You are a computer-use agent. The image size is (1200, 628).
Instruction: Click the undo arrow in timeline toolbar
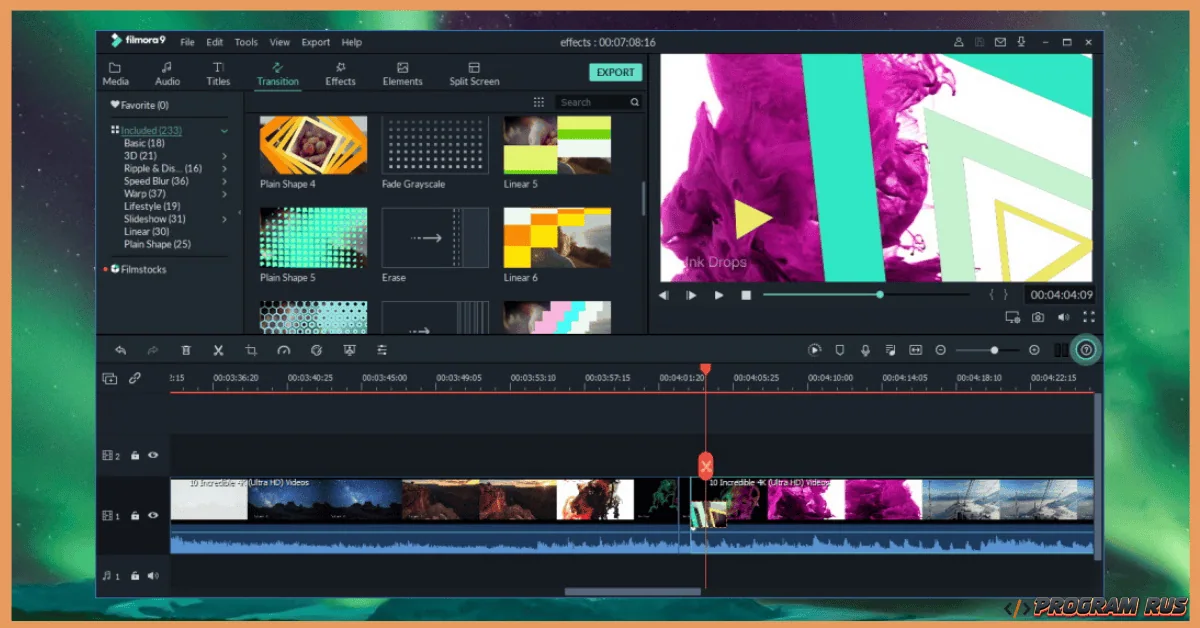click(x=120, y=350)
